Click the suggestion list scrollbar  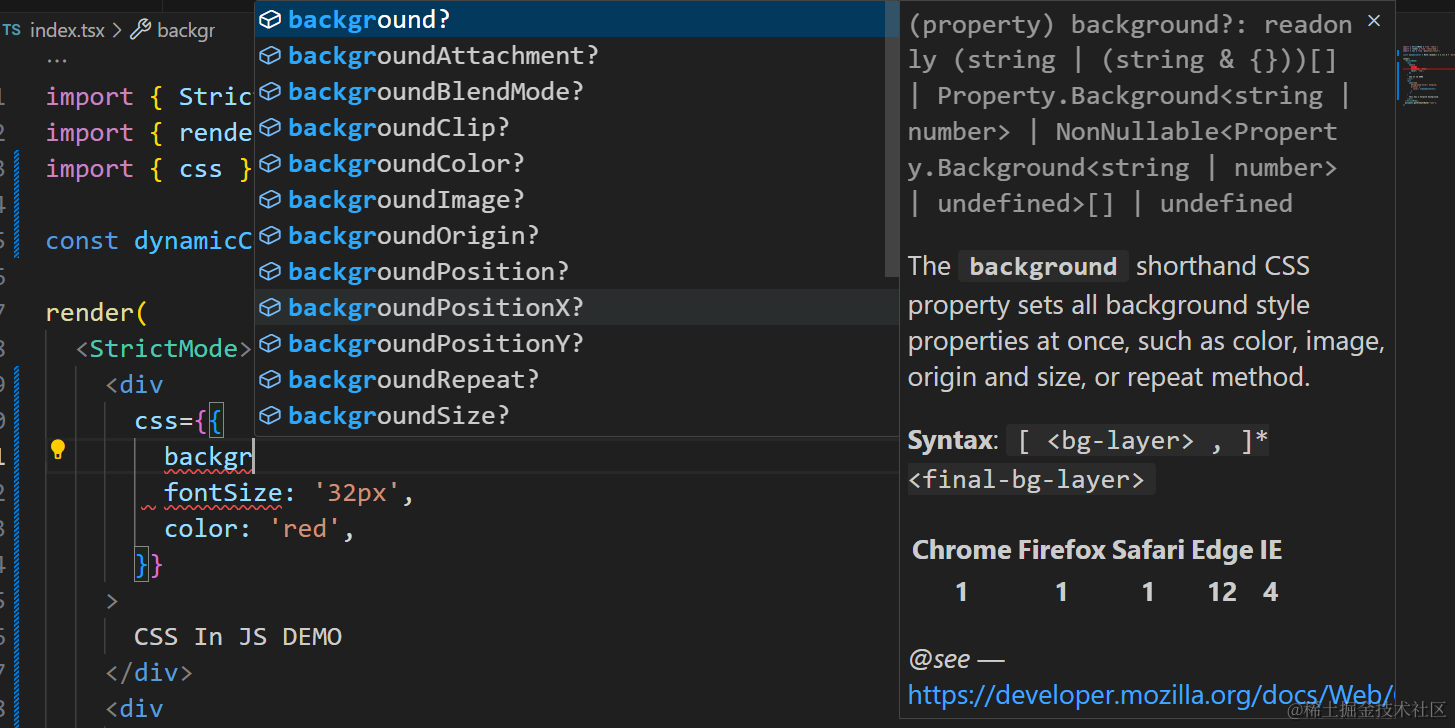(892, 140)
